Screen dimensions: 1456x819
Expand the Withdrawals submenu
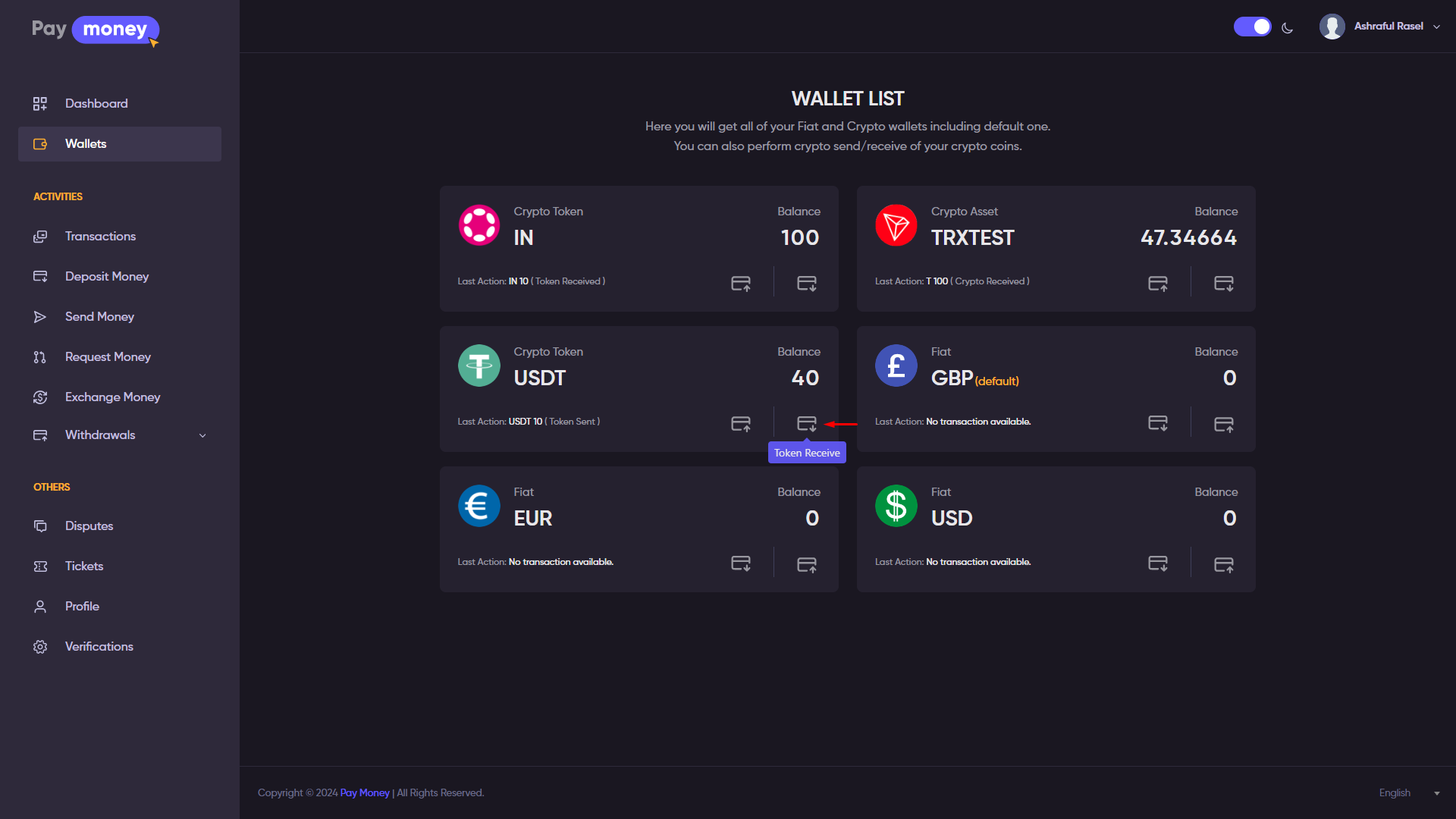click(x=202, y=435)
